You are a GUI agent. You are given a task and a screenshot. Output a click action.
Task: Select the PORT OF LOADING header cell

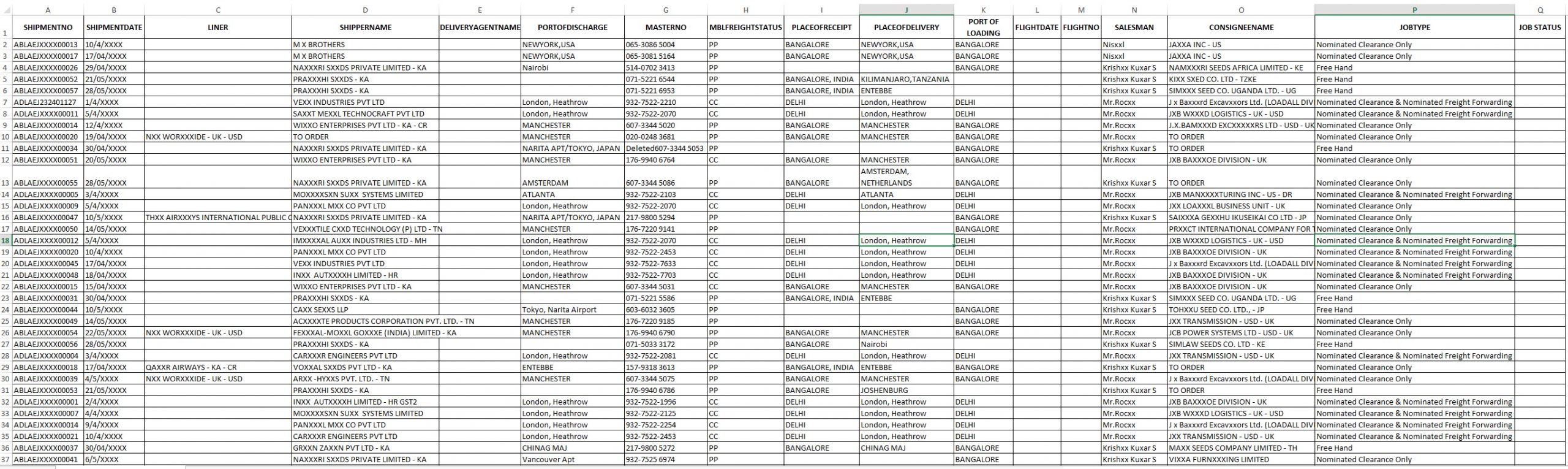983,28
